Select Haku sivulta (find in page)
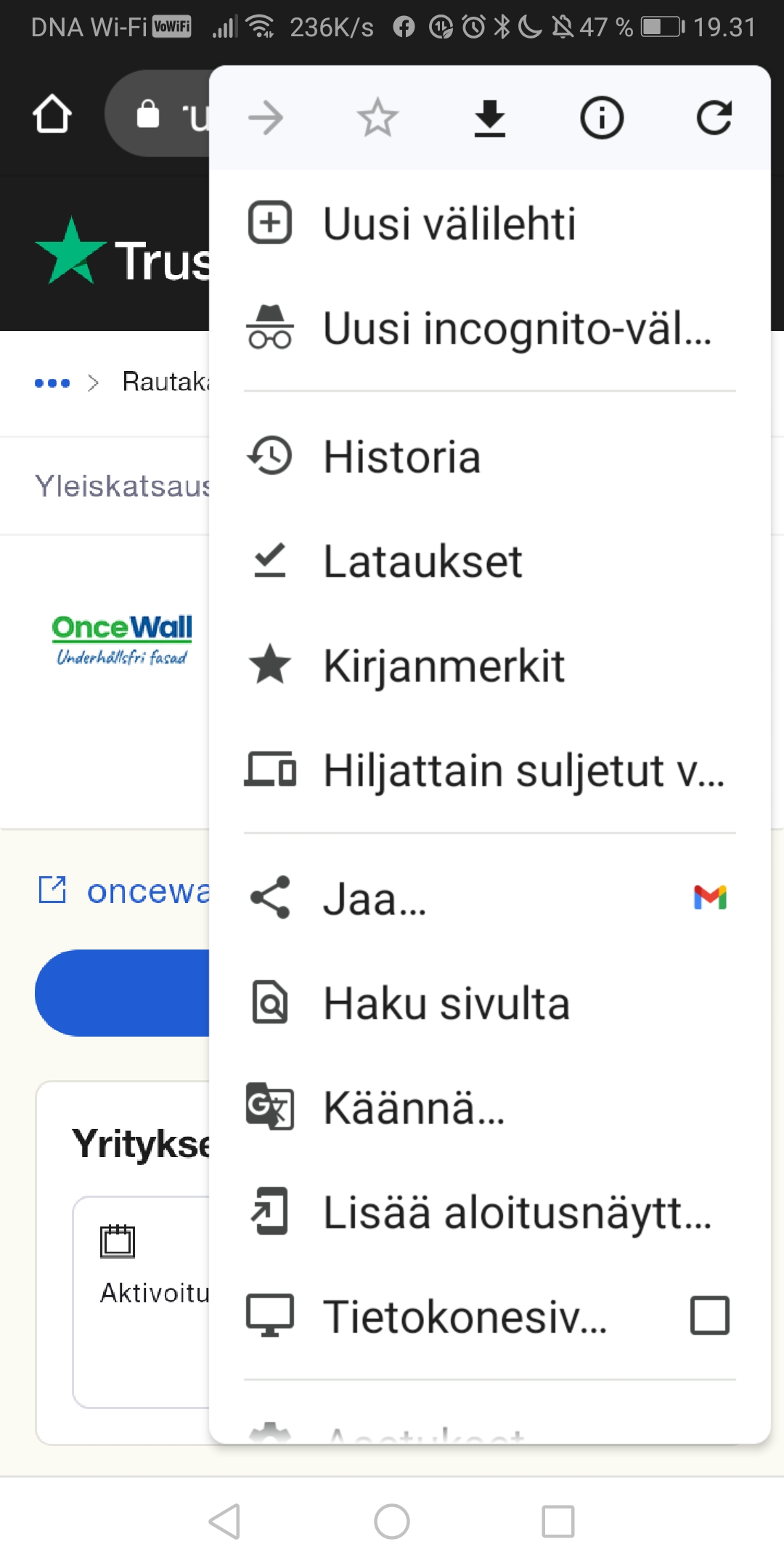The width and height of the screenshot is (784, 1568). click(446, 1003)
